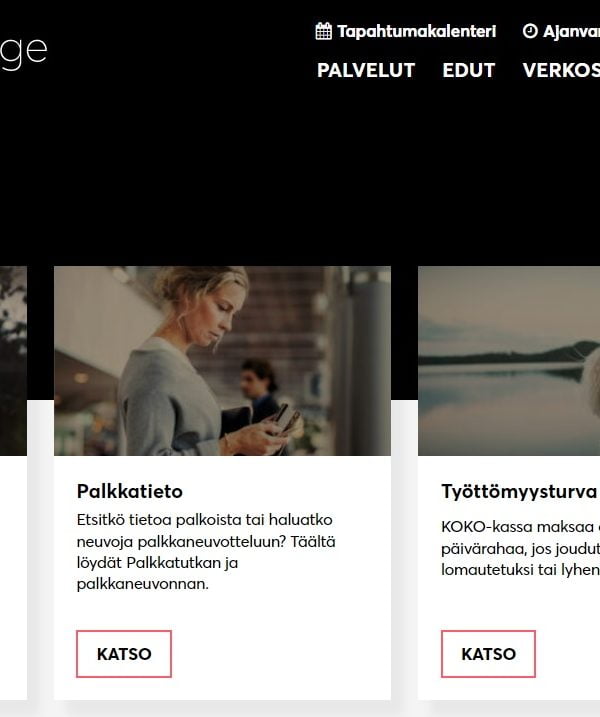Click the KATSO button under Palkkatieto
The image size is (600, 717).
coord(124,654)
